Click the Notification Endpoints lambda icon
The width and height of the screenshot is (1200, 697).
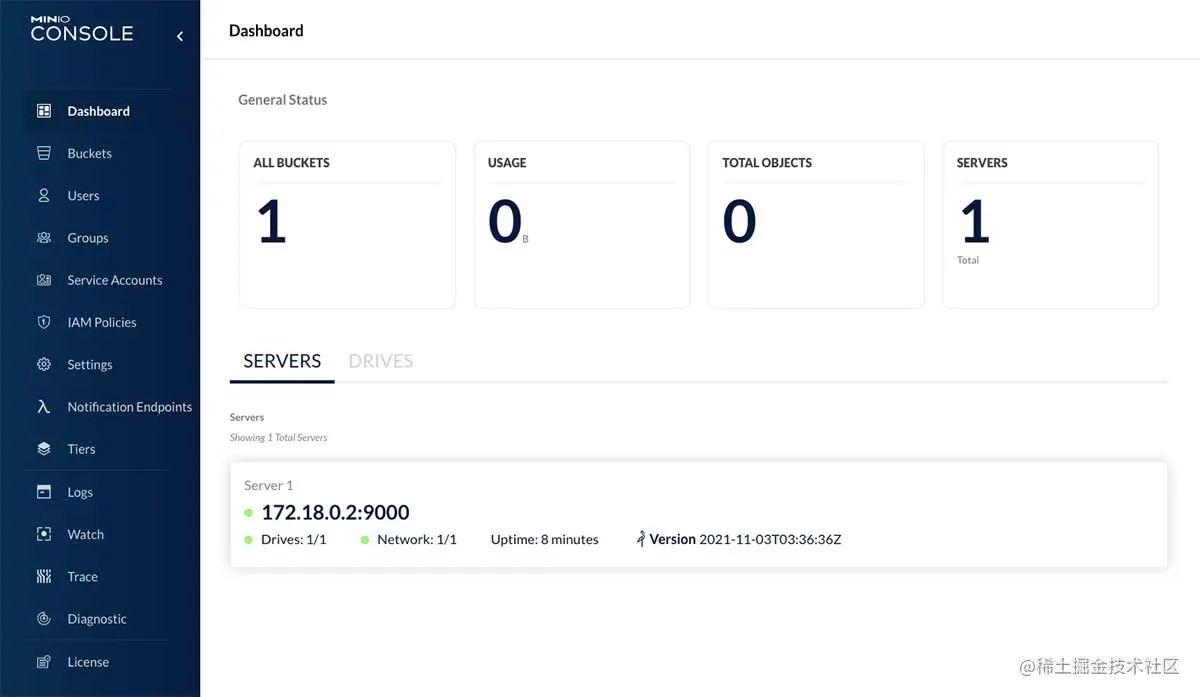tap(43, 407)
